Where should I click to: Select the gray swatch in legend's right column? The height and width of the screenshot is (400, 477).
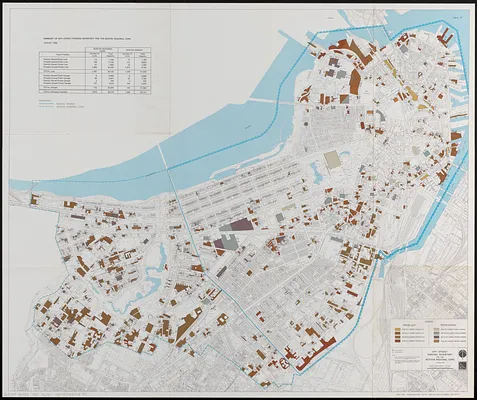point(436,333)
